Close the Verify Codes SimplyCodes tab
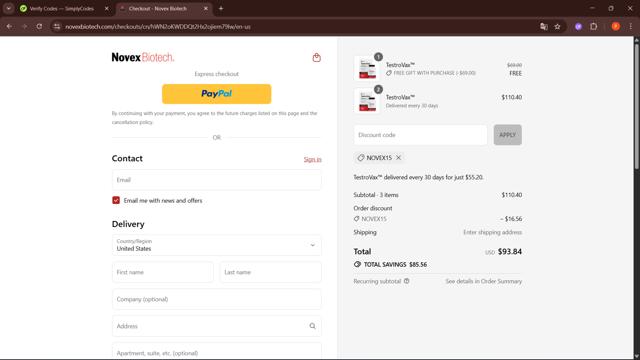The width and height of the screenshot is (640, 360). (x=107, y=9)
